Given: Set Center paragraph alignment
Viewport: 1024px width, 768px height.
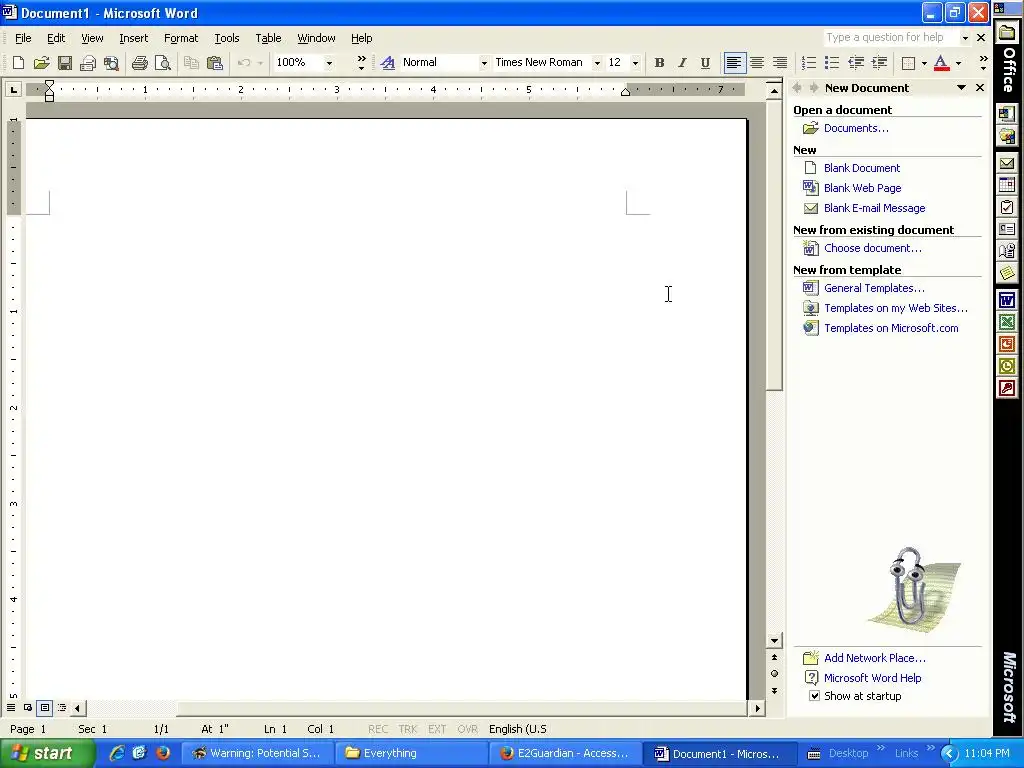Looking at the screenshot, I should coord(757,63).
